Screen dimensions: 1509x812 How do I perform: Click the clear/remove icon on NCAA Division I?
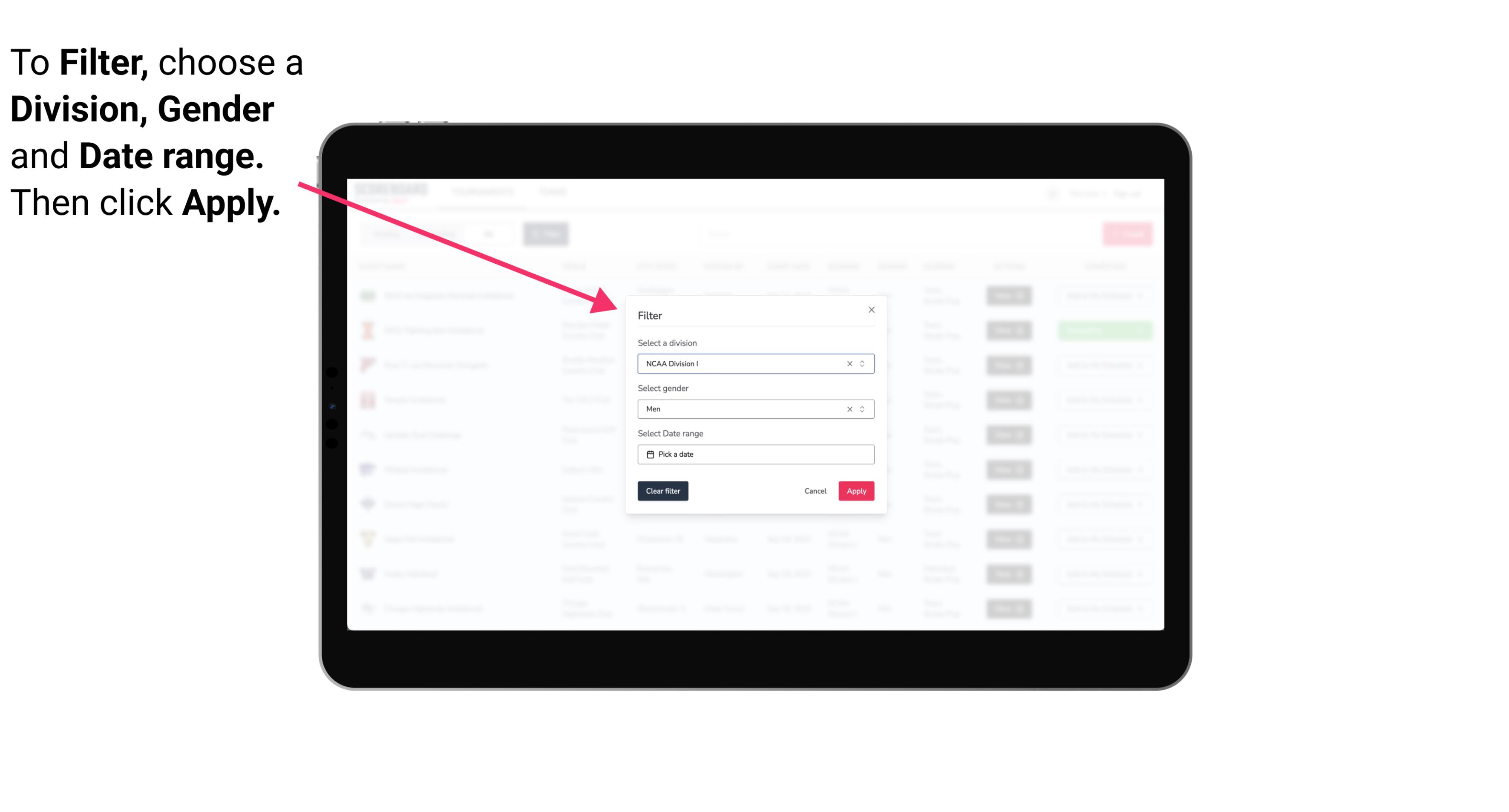848,363
